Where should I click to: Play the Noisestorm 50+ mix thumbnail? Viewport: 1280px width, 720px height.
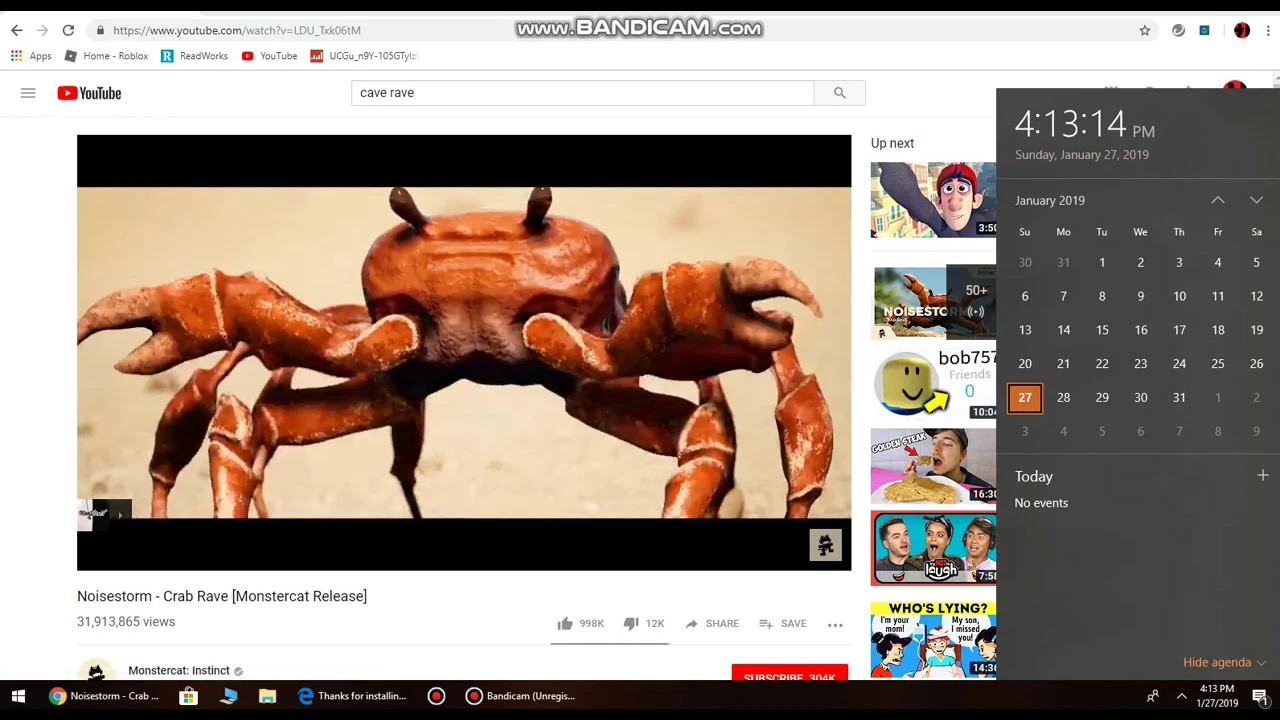933,302
